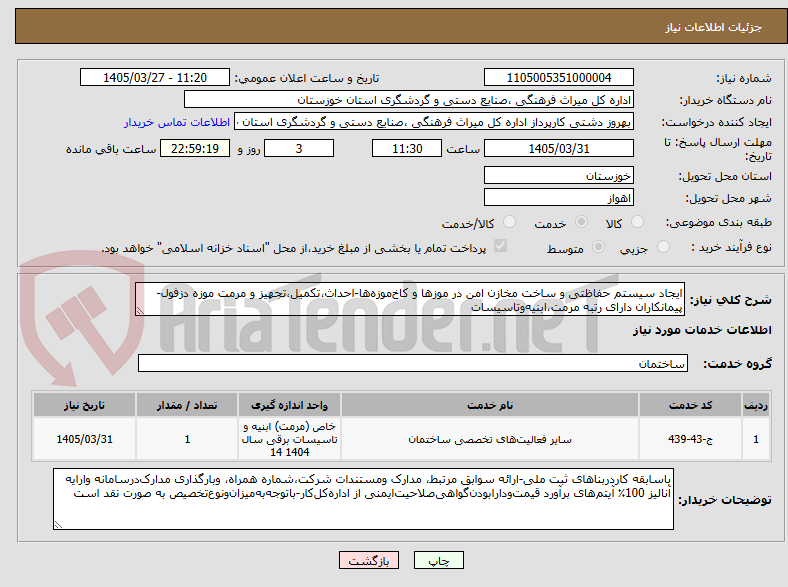Click the service name سایر فعالیت‌های تخصصی ساختمان

(x=490, y=440)
